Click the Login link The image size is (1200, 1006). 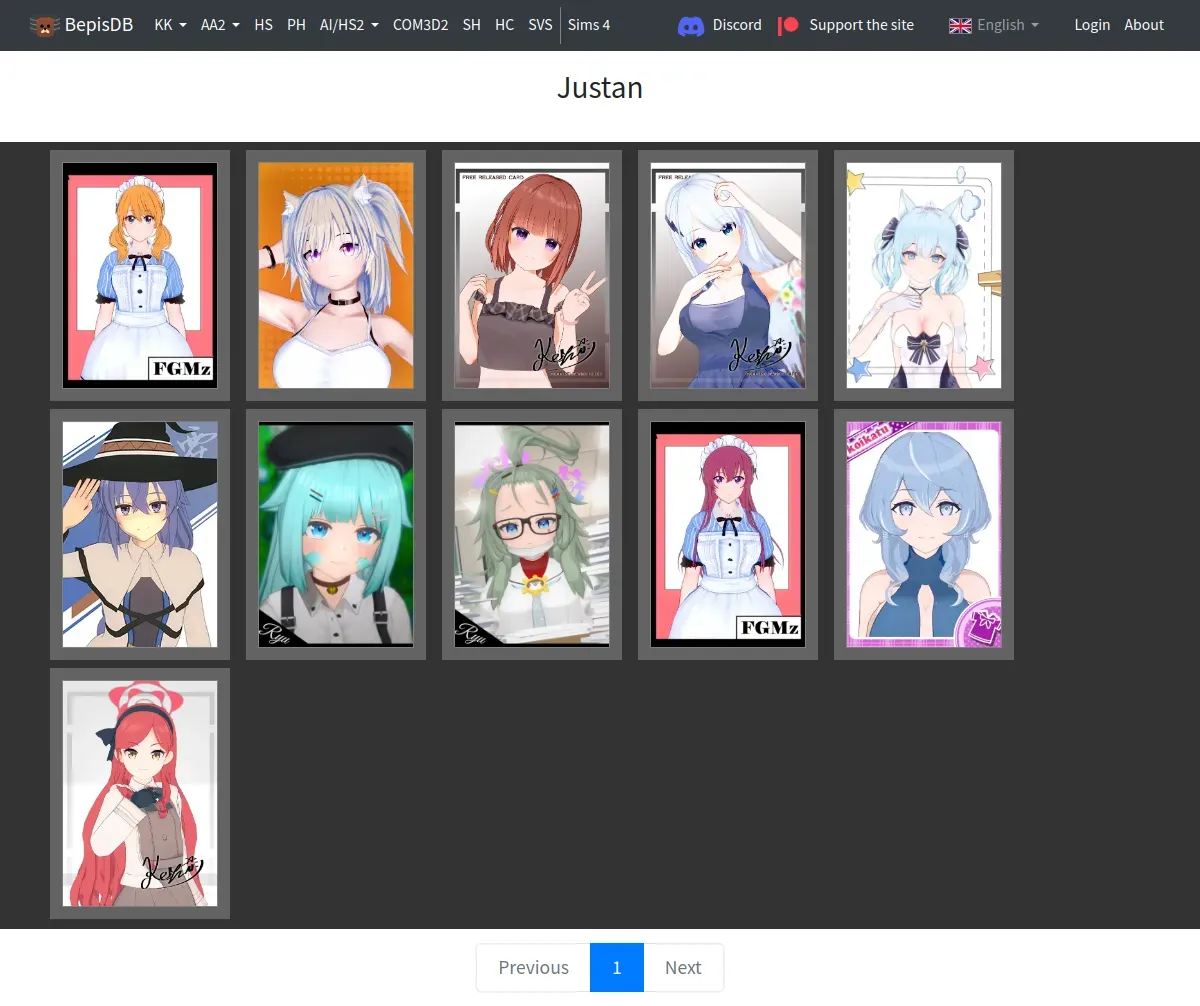tap(1092, 25)
